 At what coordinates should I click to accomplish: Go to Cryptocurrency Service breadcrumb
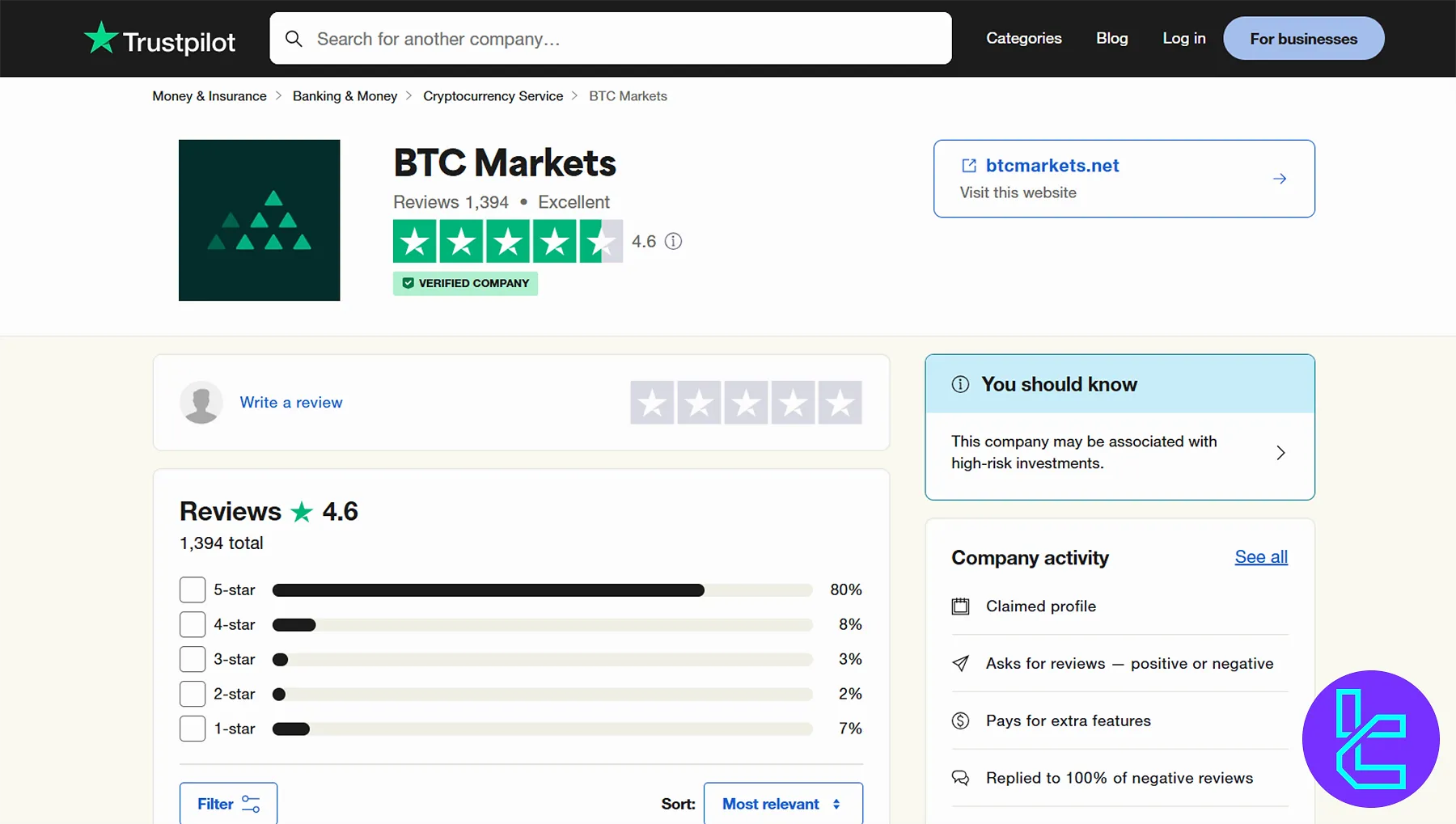pyautogui.click(x=493, y=96)
